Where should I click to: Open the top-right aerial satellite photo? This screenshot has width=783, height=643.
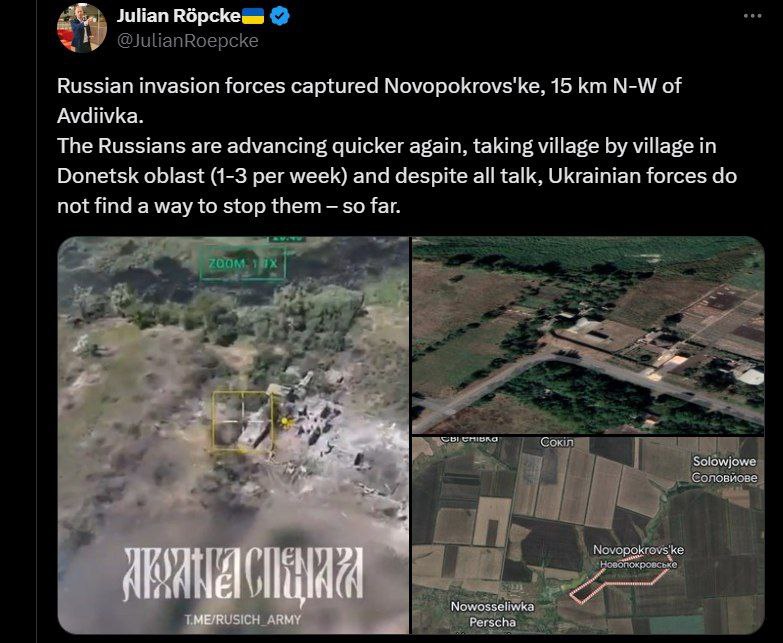[588, 335]
